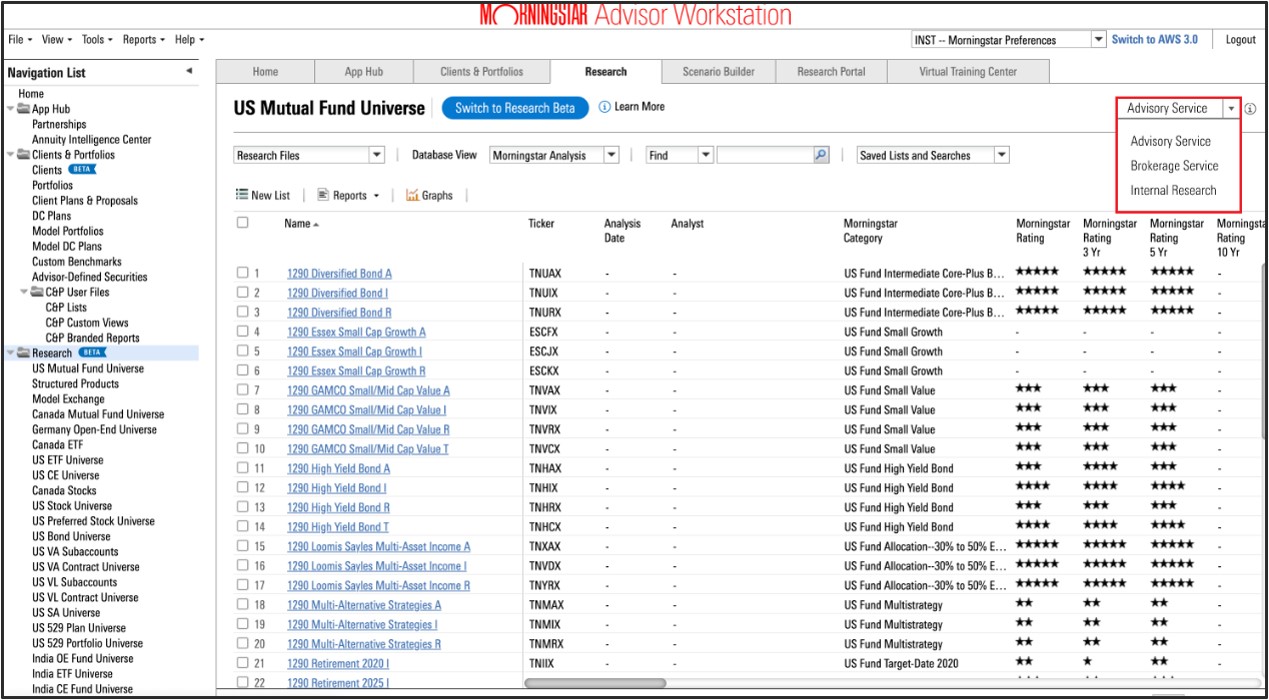Click the Morningstar Category column header
This screenshot has width=1269, height=700.
coord(870,231)
